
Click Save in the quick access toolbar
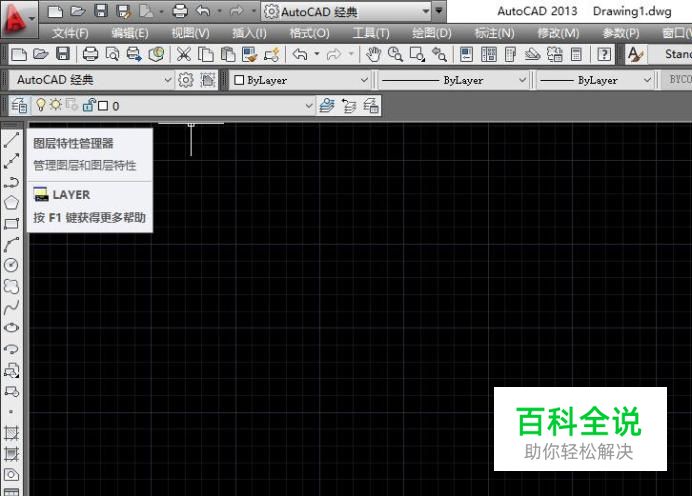coord(101,11)
